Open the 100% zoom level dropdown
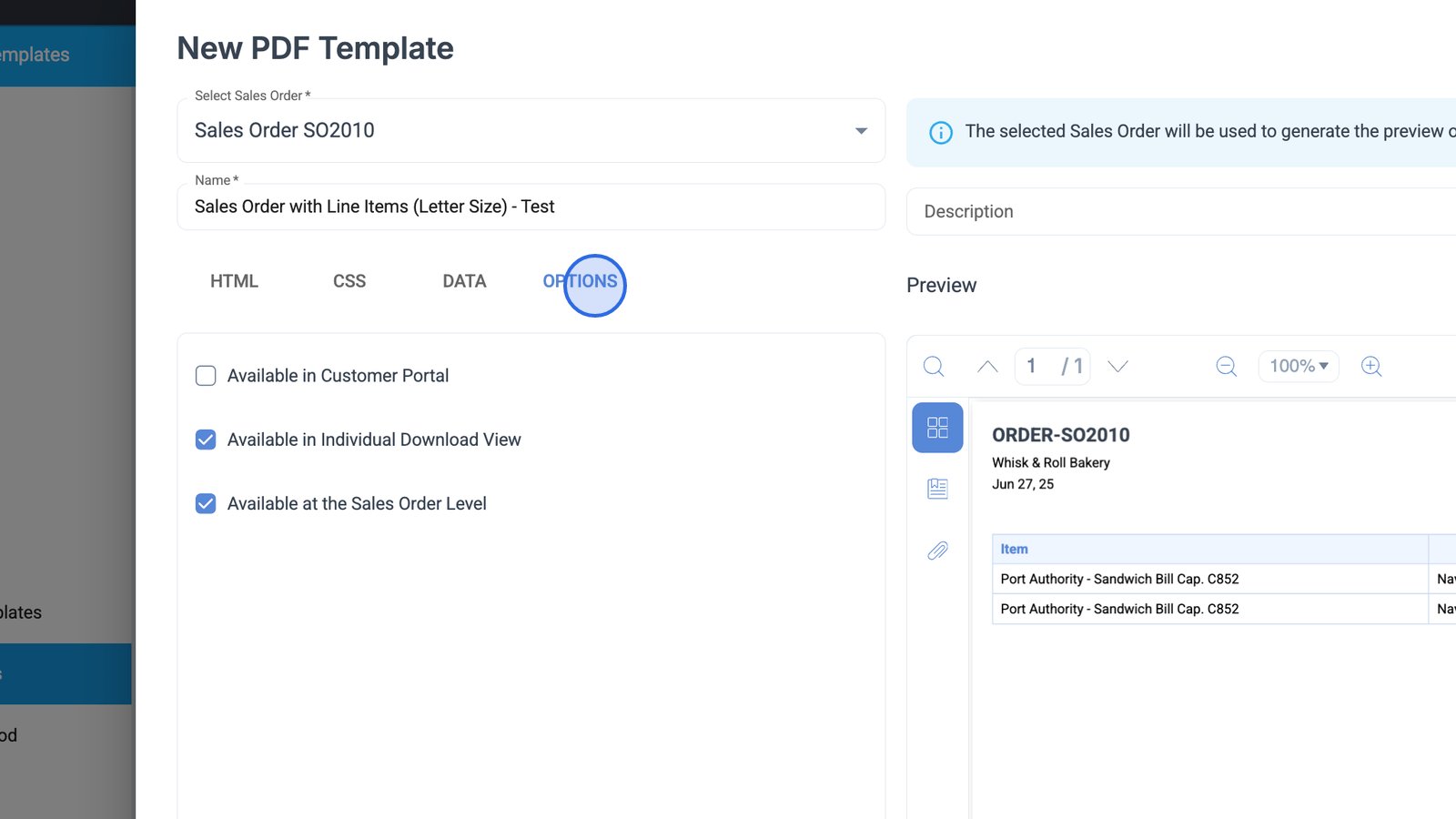The image size is (1456, 819). tap(1299, 366)
